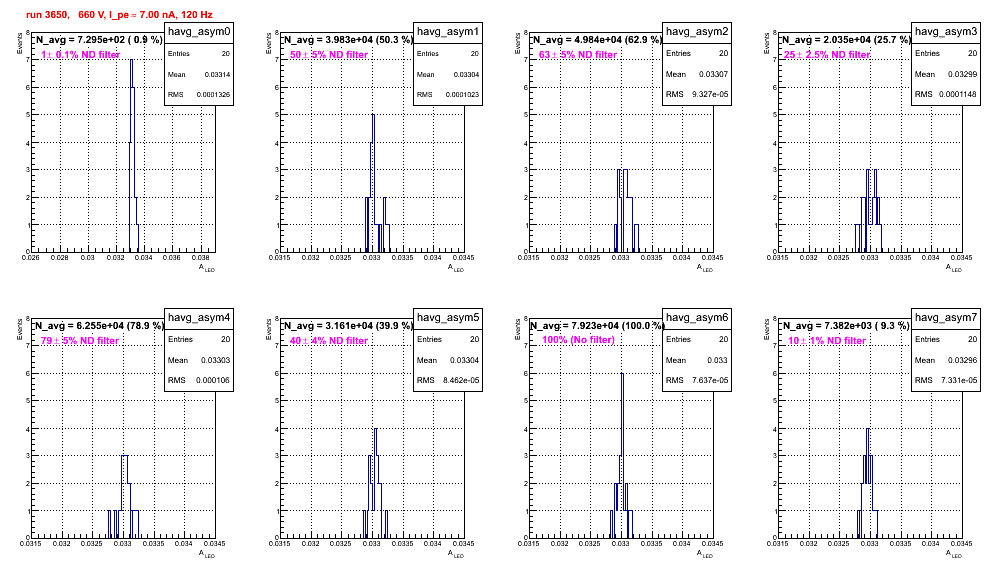Click Mean value 0.03307 in havg_asym2
Image resolution: width=996 pixels, height=572 pixels.
pos(714,74)
